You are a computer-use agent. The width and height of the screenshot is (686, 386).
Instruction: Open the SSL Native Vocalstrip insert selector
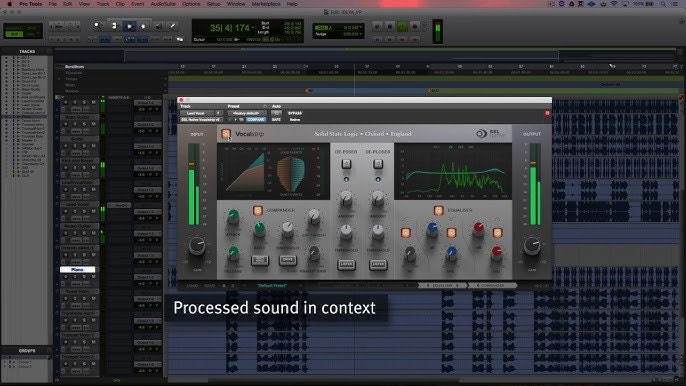[202, 119]
